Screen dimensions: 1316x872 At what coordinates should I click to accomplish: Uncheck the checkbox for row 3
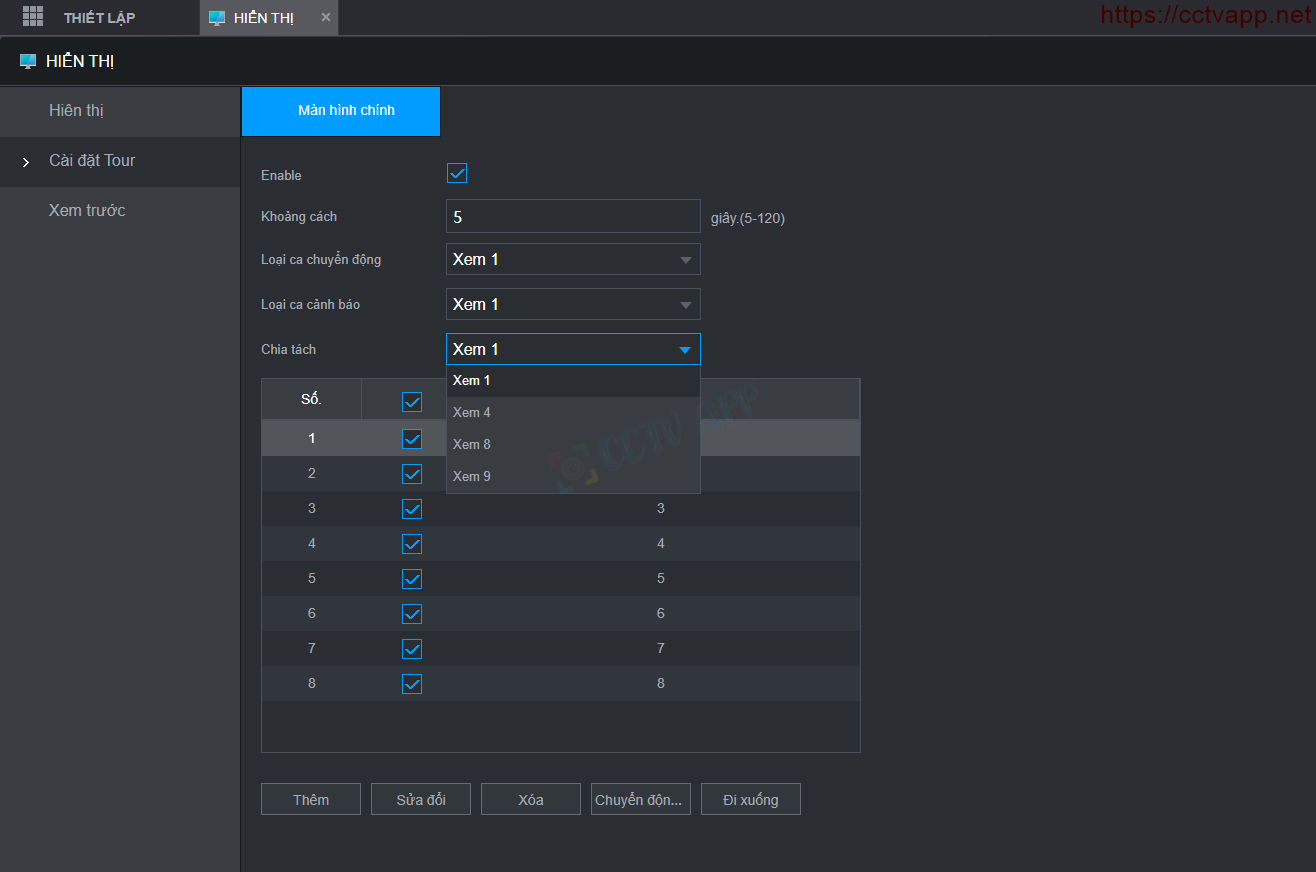pos(411,509)
